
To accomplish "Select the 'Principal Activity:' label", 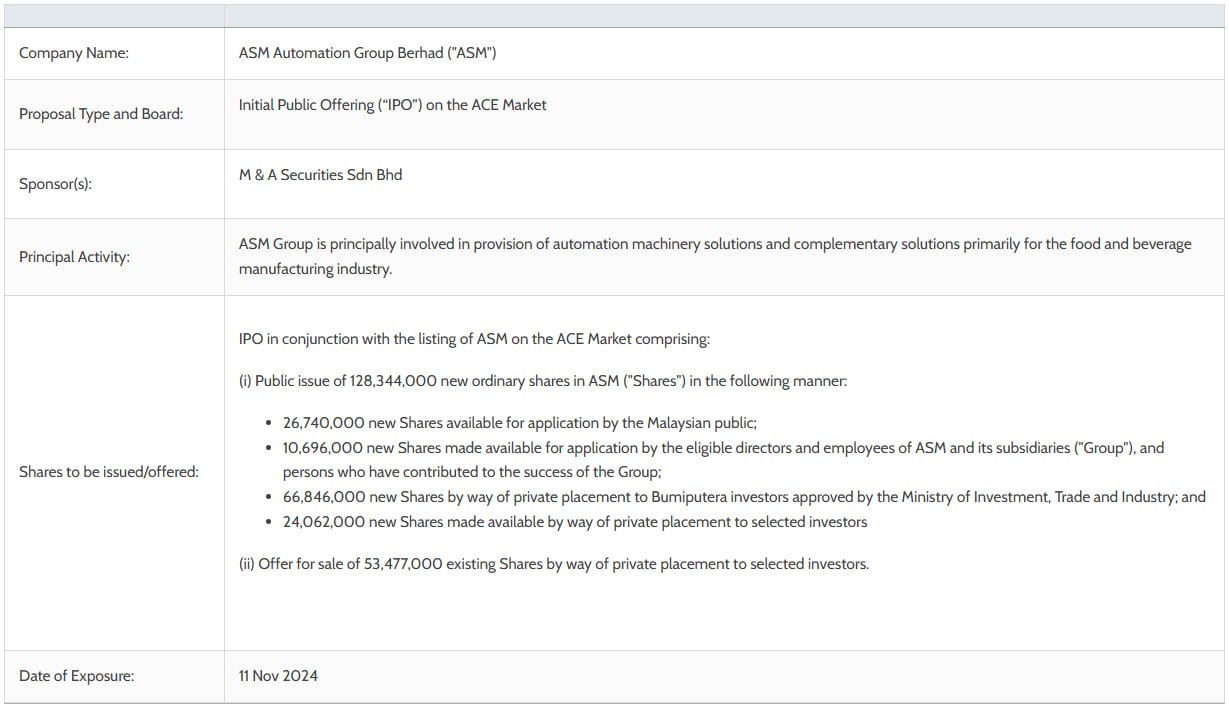I will pyautogui.click(x=74, y=257).
